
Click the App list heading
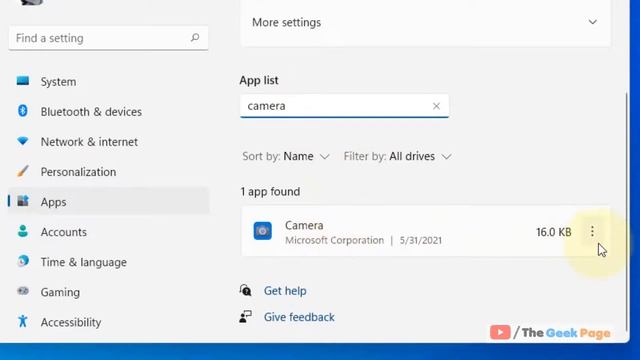tap(259, 80)
